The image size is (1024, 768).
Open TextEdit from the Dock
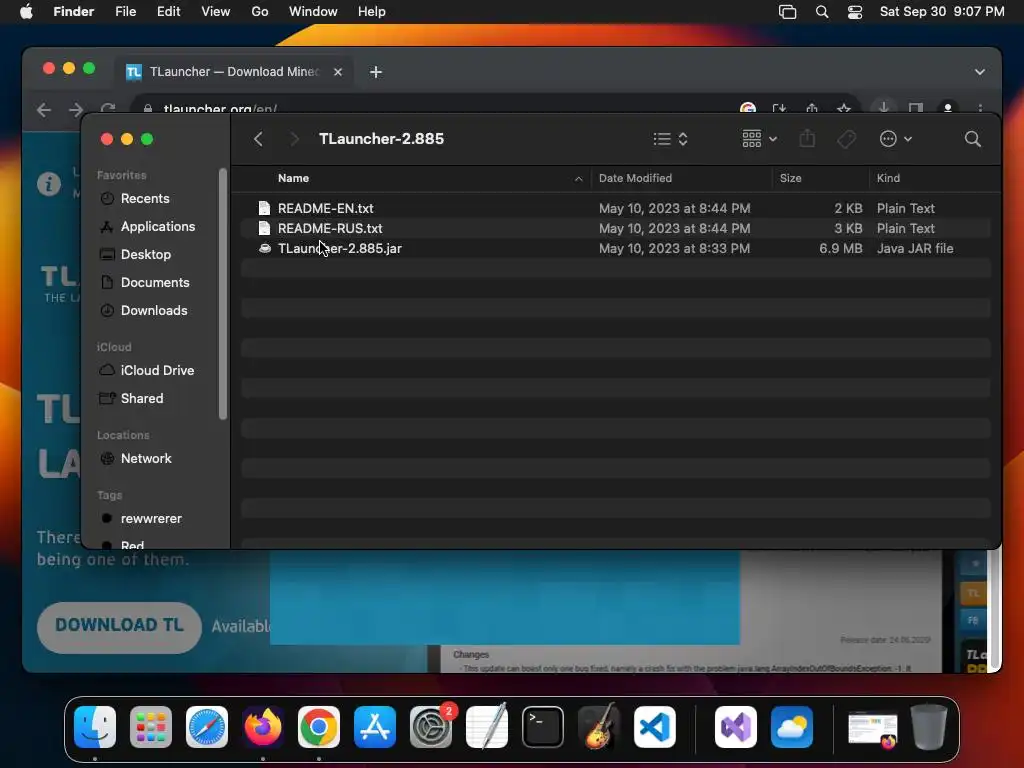(487, 727)
